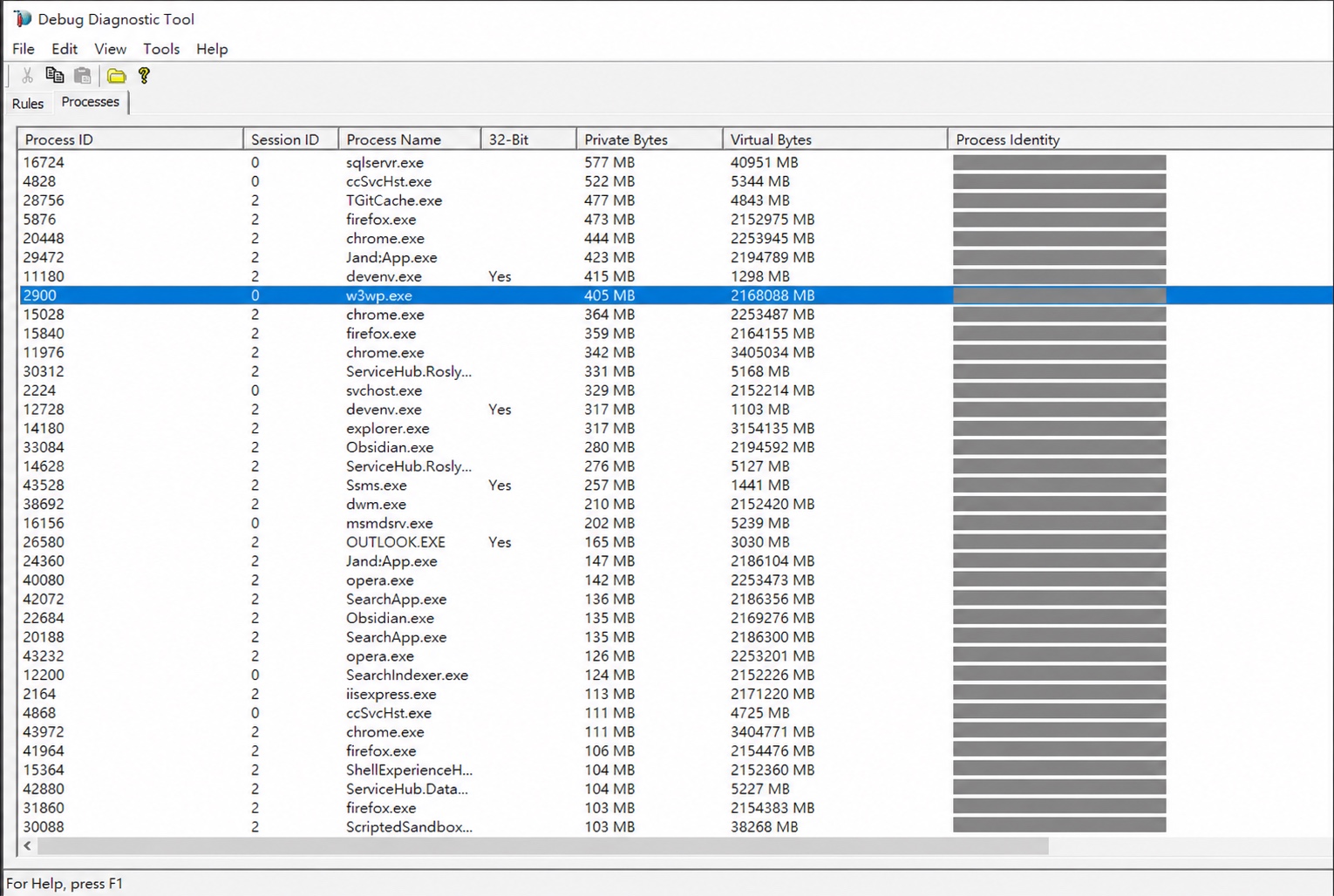Click the Open folder toolbar icon

(x=116, y=76)
